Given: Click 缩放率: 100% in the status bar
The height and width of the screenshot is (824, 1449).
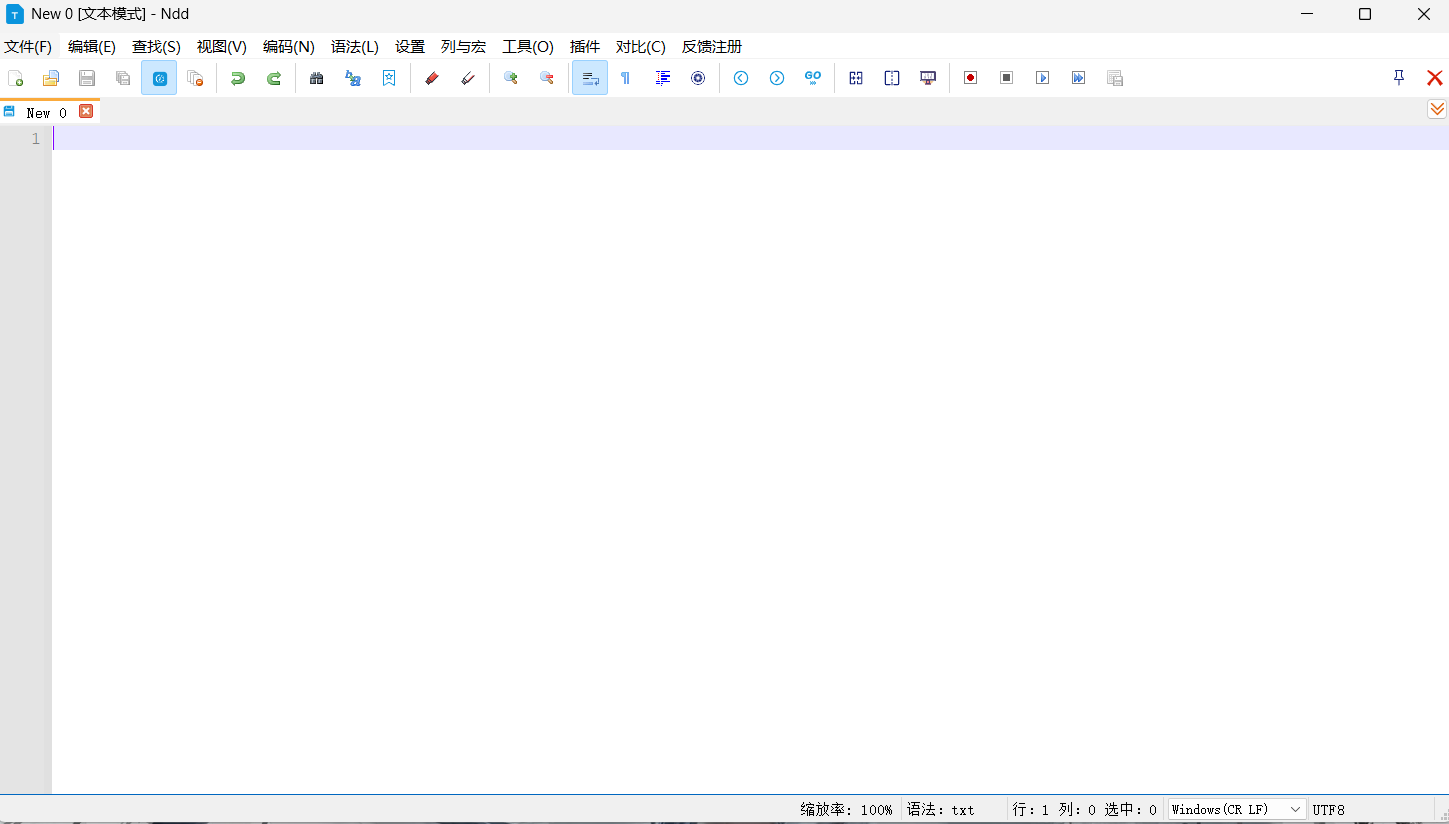Looking at the screenshot, I should click(846, 809).
